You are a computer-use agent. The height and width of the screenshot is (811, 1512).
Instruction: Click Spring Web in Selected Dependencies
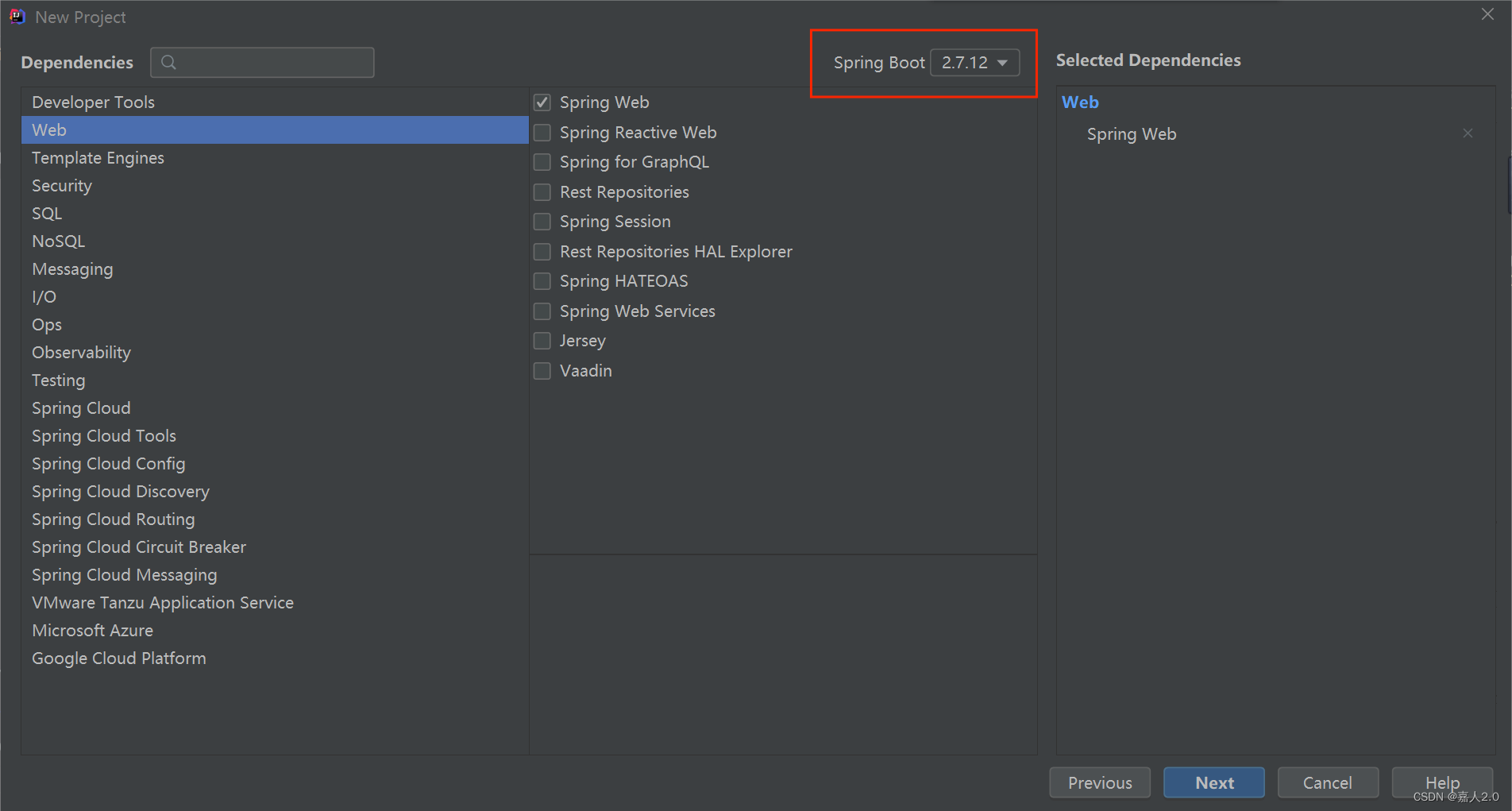click(x=1132, y=134)
